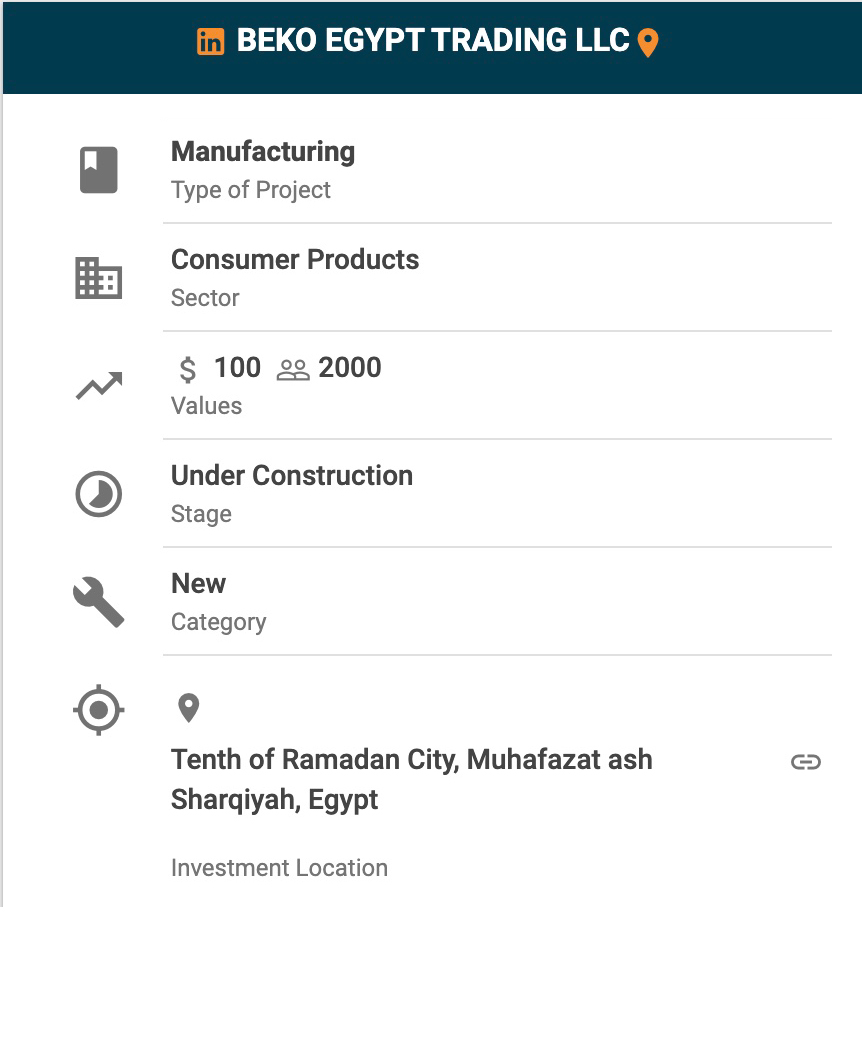Click the building icon beside Sector
The width and height of the screenshot is (862, 1048).
tap(99, 278)
